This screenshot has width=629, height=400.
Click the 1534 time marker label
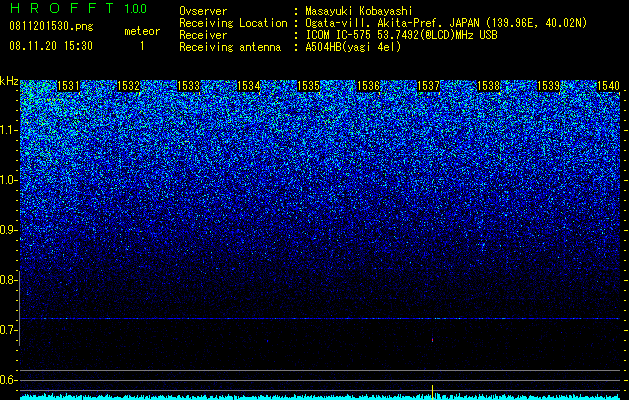pyautogui.click(x=248, y=86)
